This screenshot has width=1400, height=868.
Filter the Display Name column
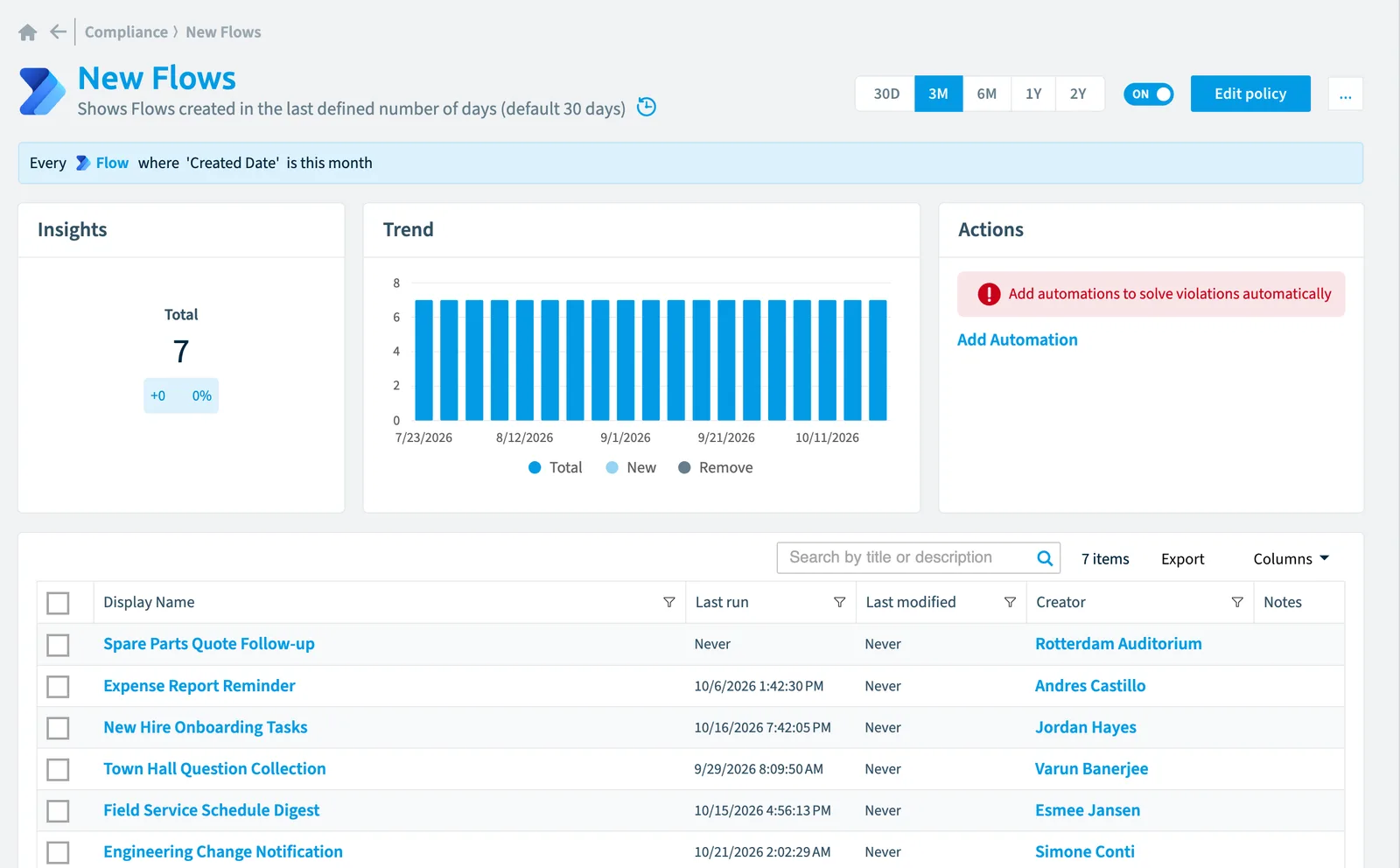coord(669,602)
